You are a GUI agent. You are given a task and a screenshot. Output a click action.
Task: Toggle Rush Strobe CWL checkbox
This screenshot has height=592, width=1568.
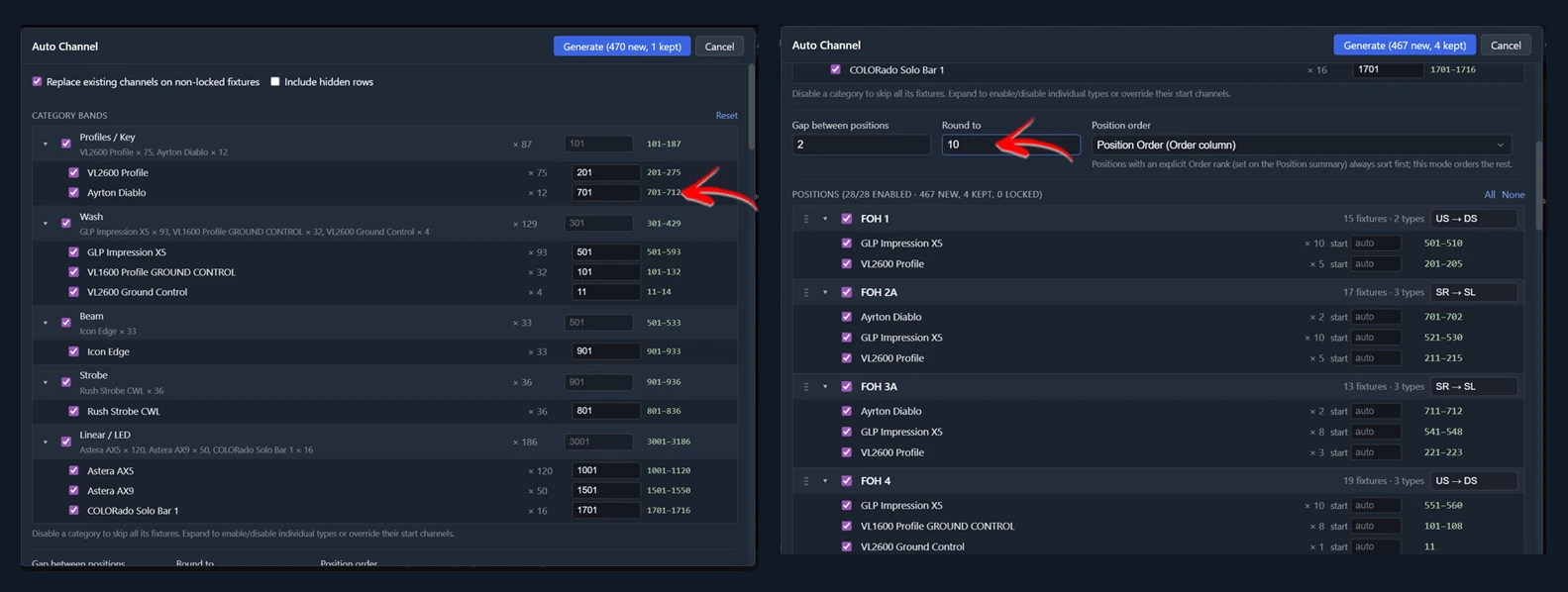click(73, 411)
